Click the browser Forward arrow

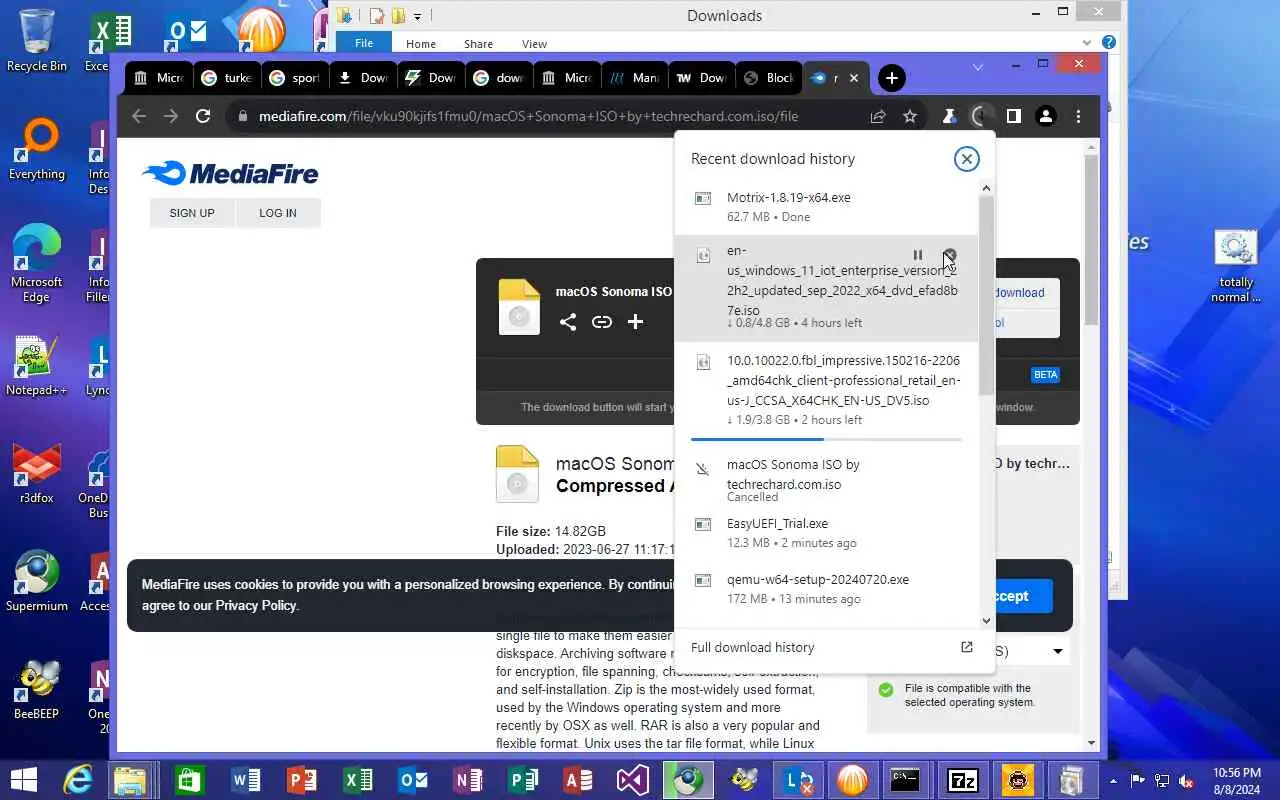[x=171, y=116]
